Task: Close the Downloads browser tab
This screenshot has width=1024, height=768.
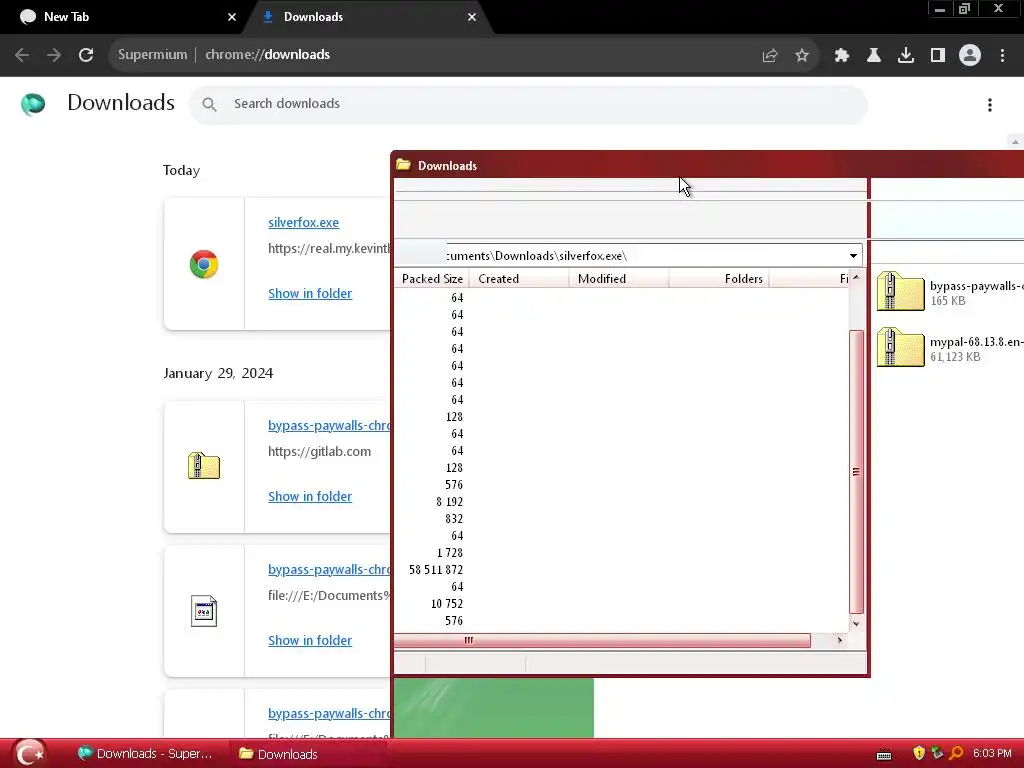Action: [472, 17]
